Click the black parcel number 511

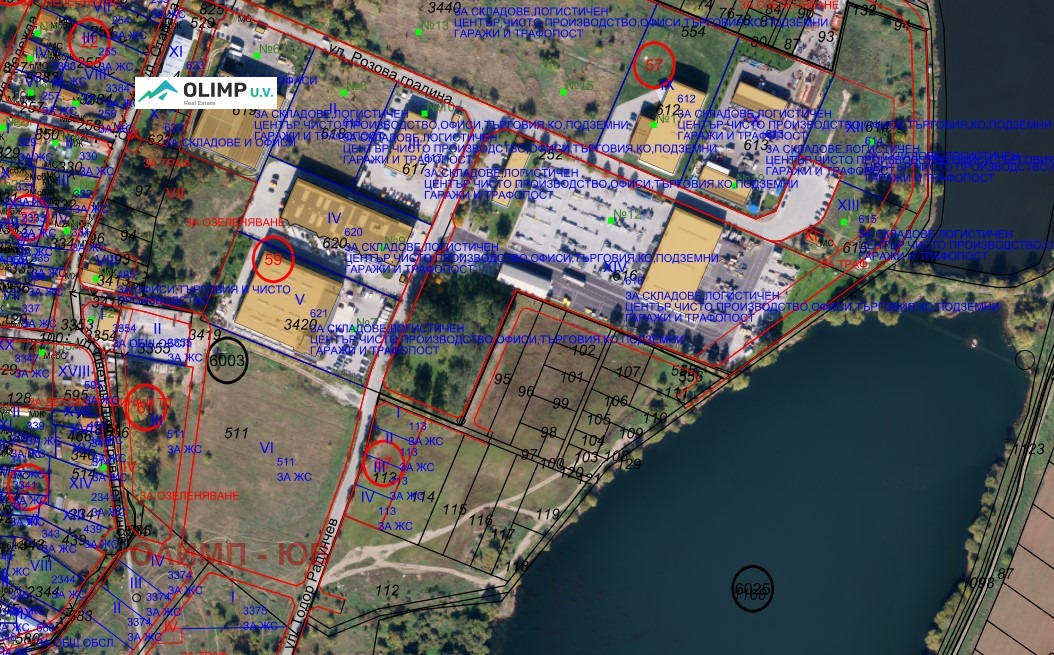coord(236,433)
